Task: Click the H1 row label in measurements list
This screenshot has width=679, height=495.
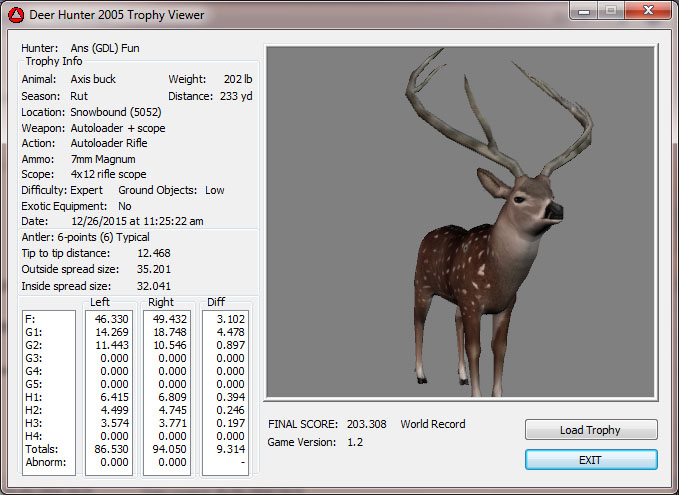Action: click(33, 398)
